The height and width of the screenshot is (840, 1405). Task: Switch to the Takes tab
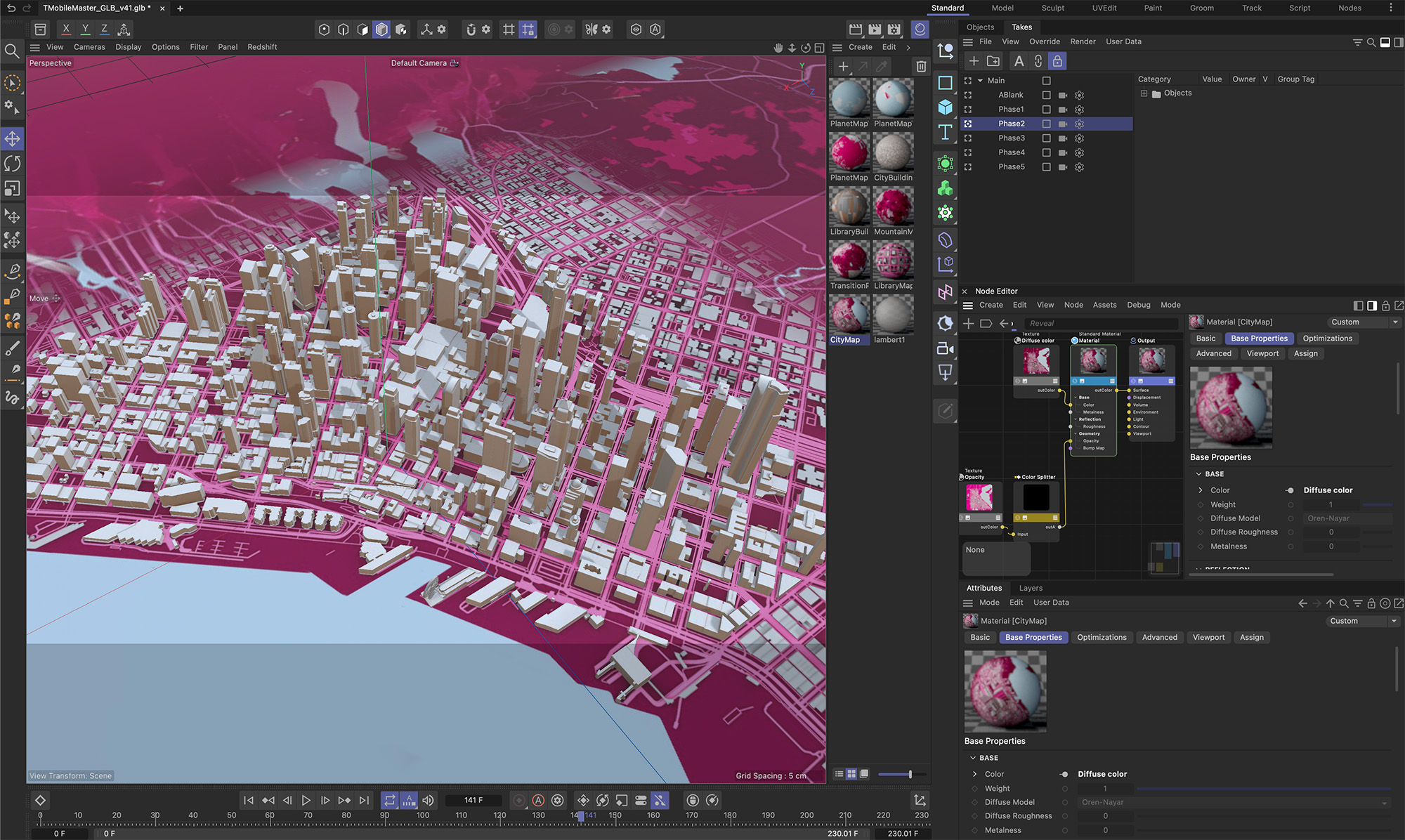(1021, 26)
